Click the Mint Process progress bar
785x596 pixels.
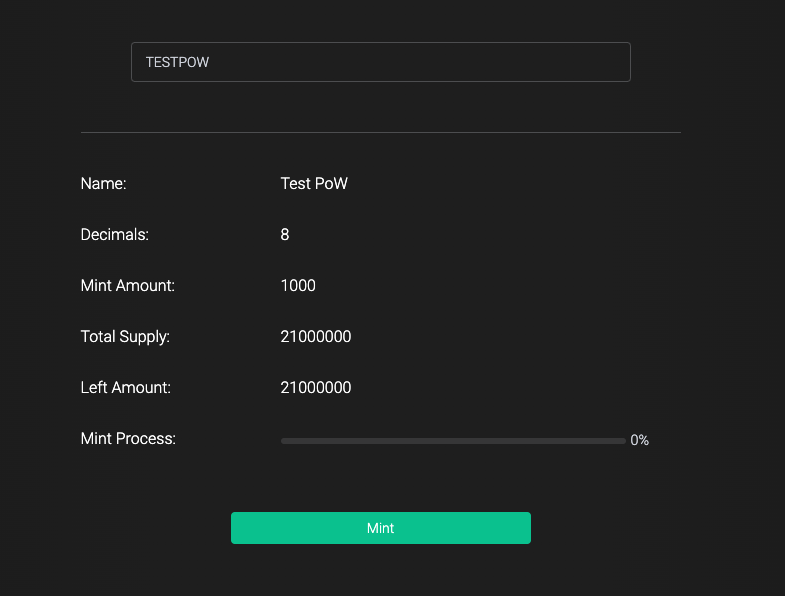tap(453, 440)
